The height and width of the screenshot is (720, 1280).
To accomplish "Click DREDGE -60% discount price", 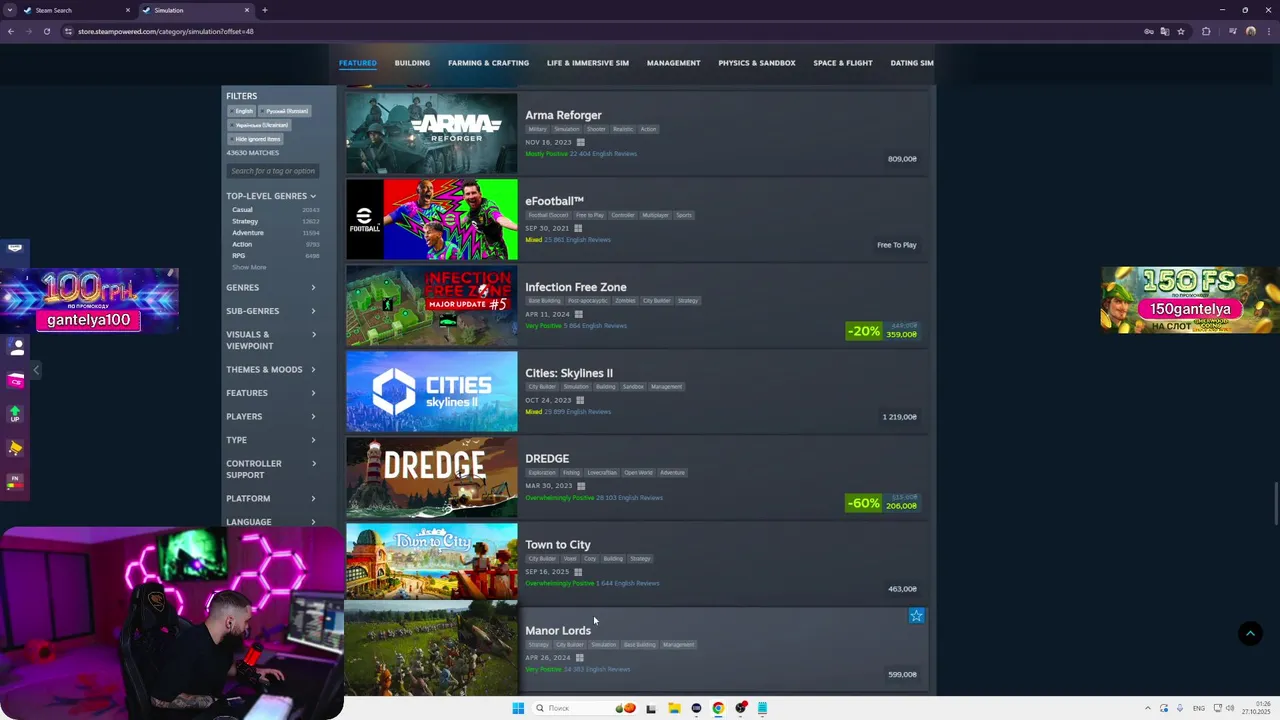I will (x=882, y=502).
